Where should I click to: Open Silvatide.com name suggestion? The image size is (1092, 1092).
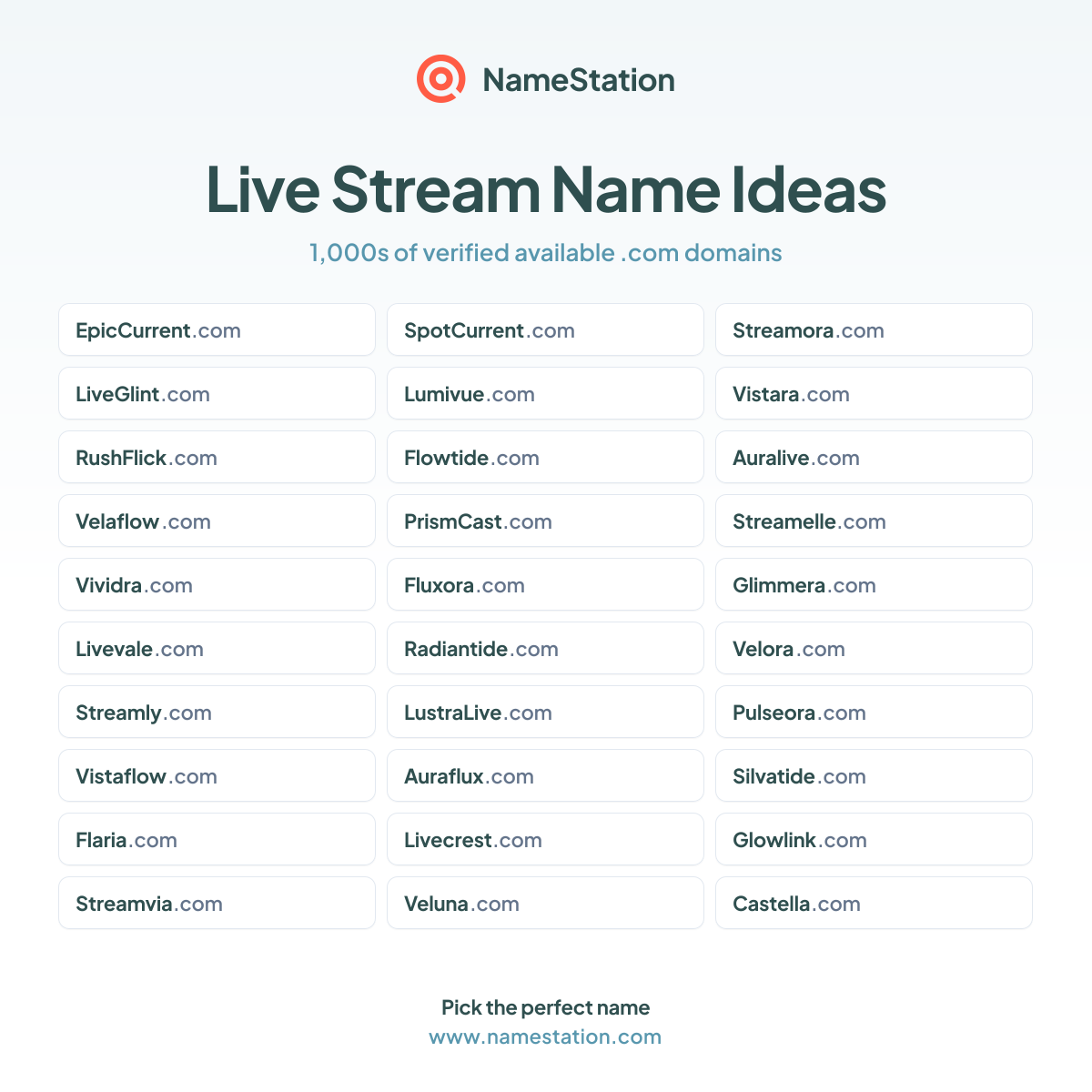874,775
